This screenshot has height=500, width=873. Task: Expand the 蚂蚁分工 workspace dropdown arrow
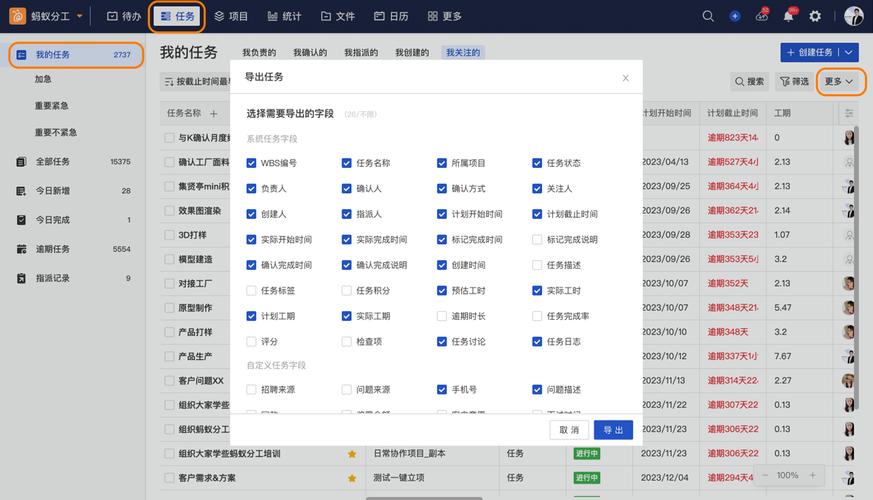(80, 16)
